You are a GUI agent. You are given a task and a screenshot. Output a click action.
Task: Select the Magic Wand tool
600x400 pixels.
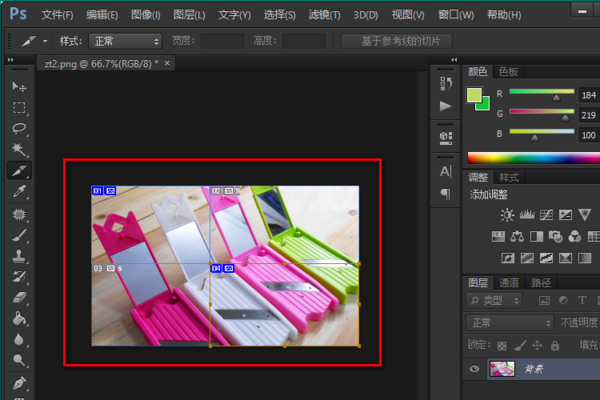pyautogui.click(x=19, y=149)
